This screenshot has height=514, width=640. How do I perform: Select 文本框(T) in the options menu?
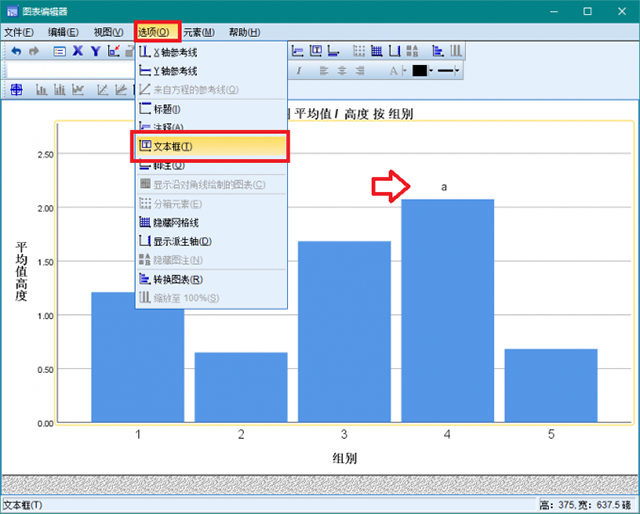point(211,146)
